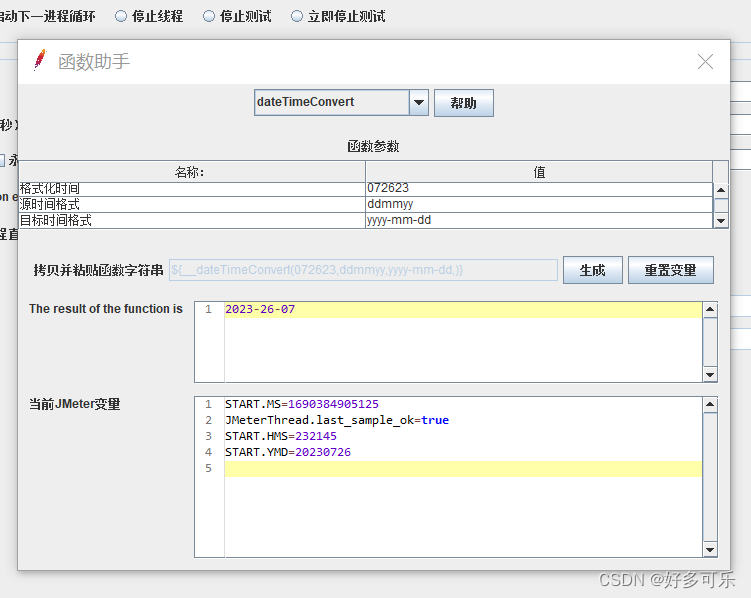
Task: Click the 值 column header
Action: [539, 172]
